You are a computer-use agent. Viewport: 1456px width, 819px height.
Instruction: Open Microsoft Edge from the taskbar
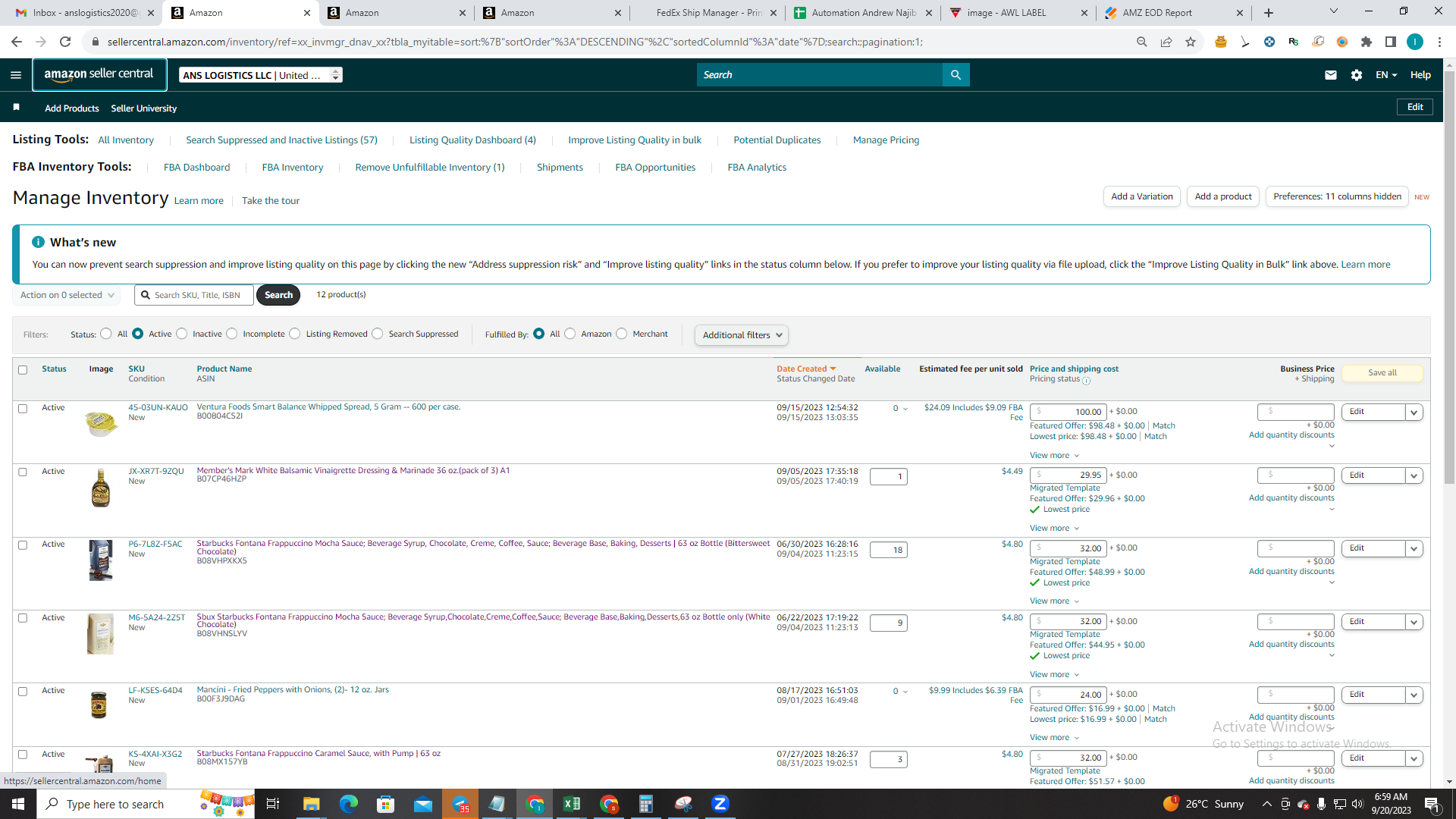pyautogui.click(x=349, y=804)
